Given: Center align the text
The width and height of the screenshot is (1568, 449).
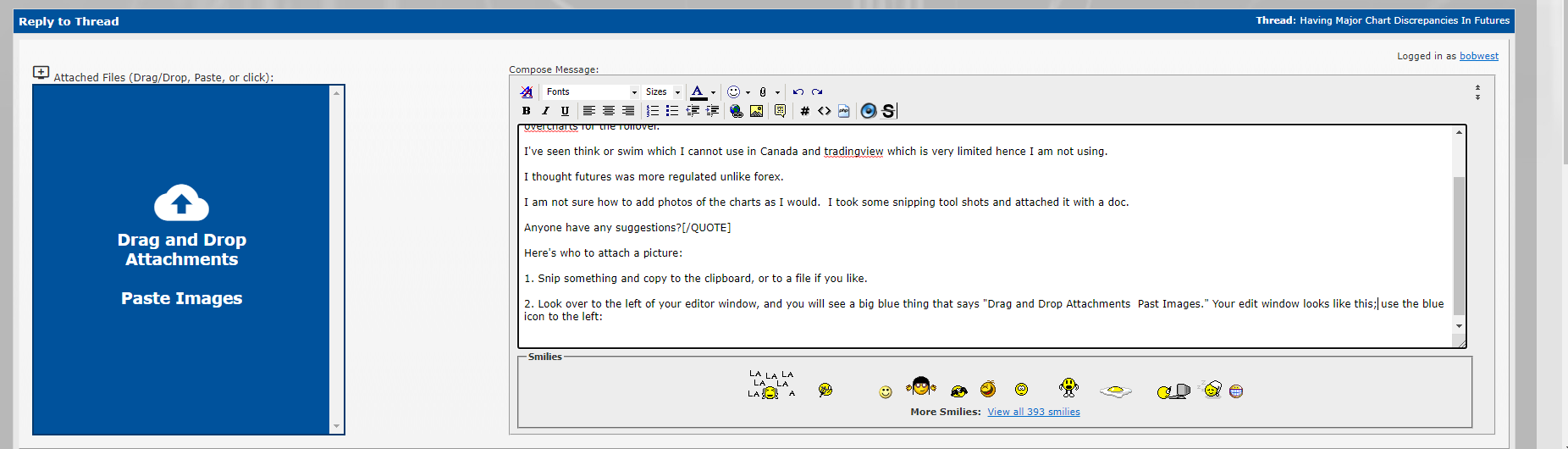Looking at the screenshot, I should tap(609, 111).
